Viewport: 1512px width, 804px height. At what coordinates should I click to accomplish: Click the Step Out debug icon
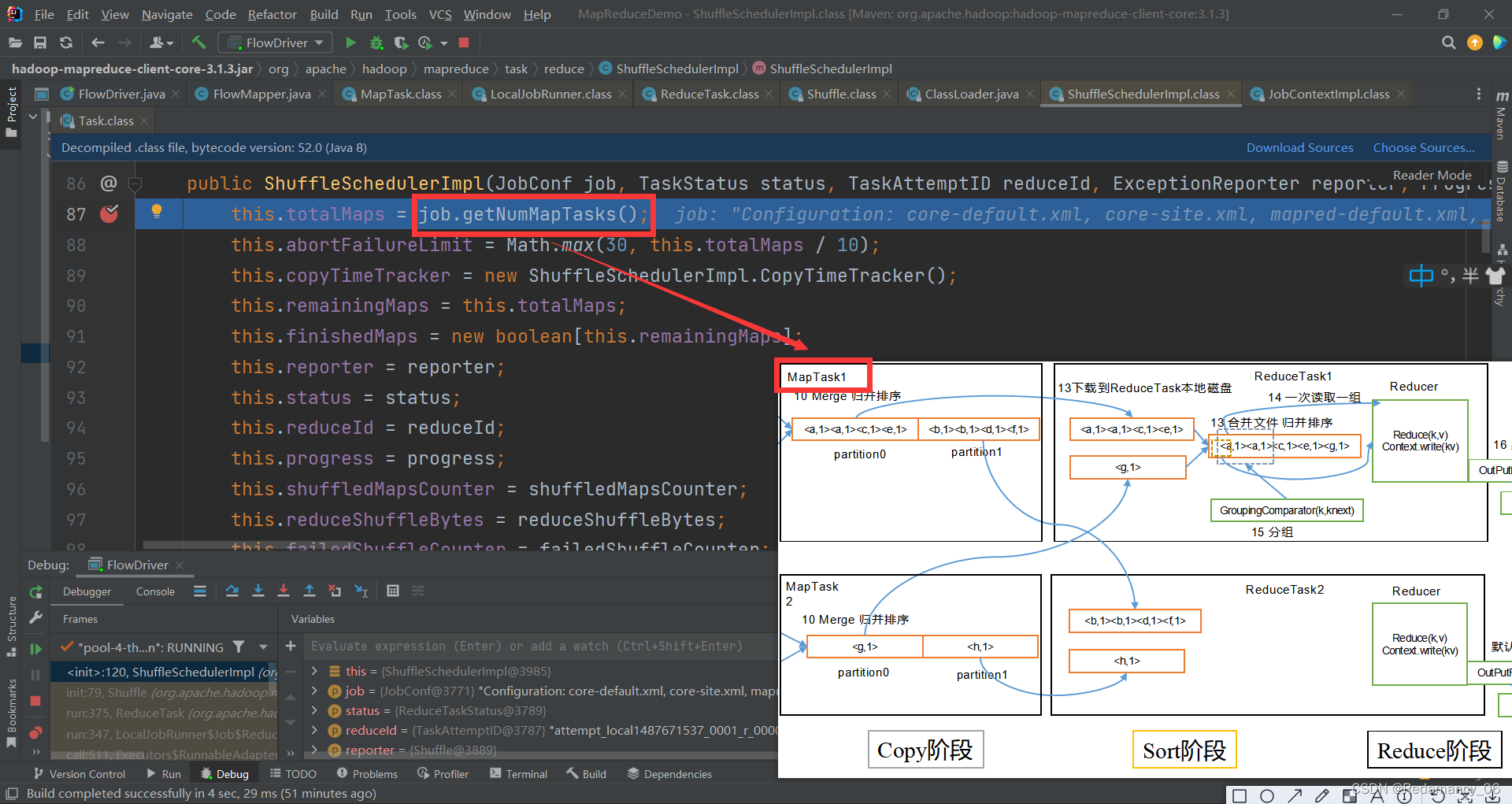click(x=309, y=591)
